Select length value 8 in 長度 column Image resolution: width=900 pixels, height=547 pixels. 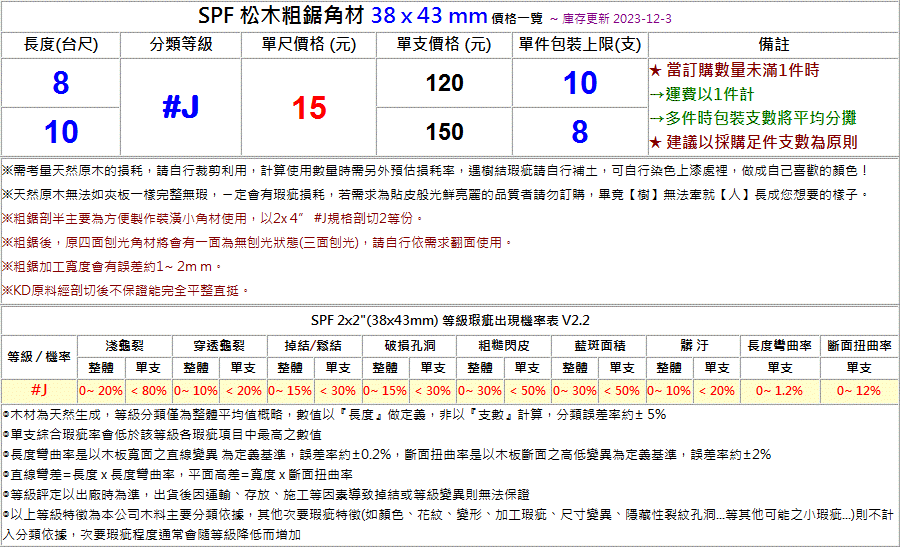(x=61, y=83)
